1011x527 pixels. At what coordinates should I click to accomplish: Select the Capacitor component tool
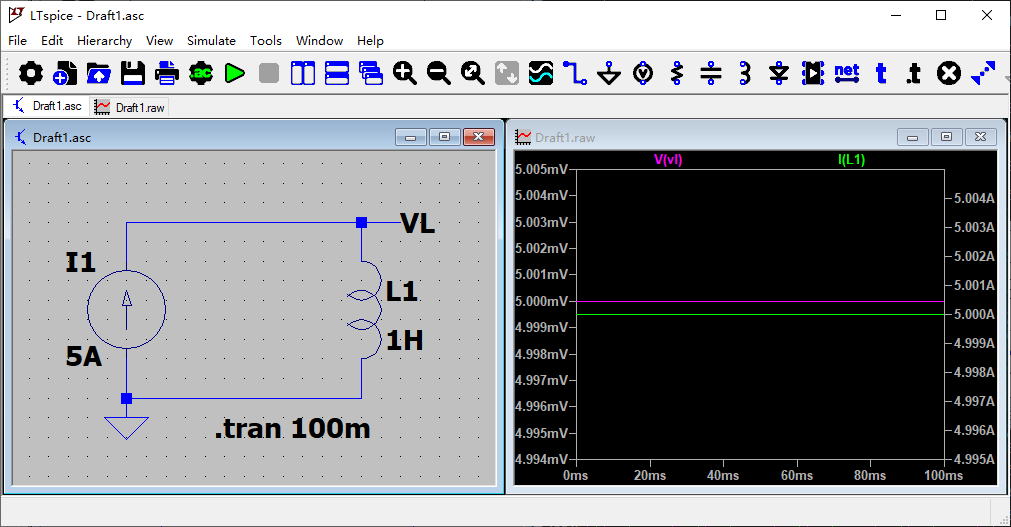click(x=711, y=73)
